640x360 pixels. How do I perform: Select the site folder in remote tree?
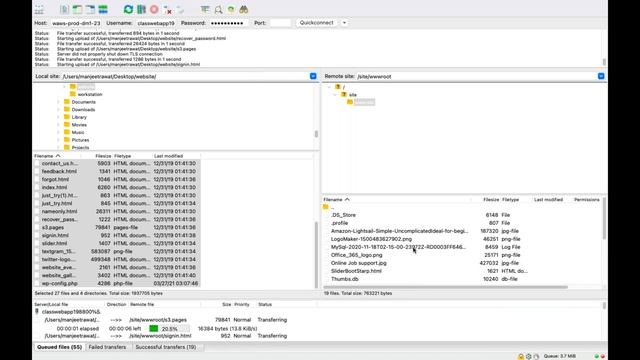352,95
